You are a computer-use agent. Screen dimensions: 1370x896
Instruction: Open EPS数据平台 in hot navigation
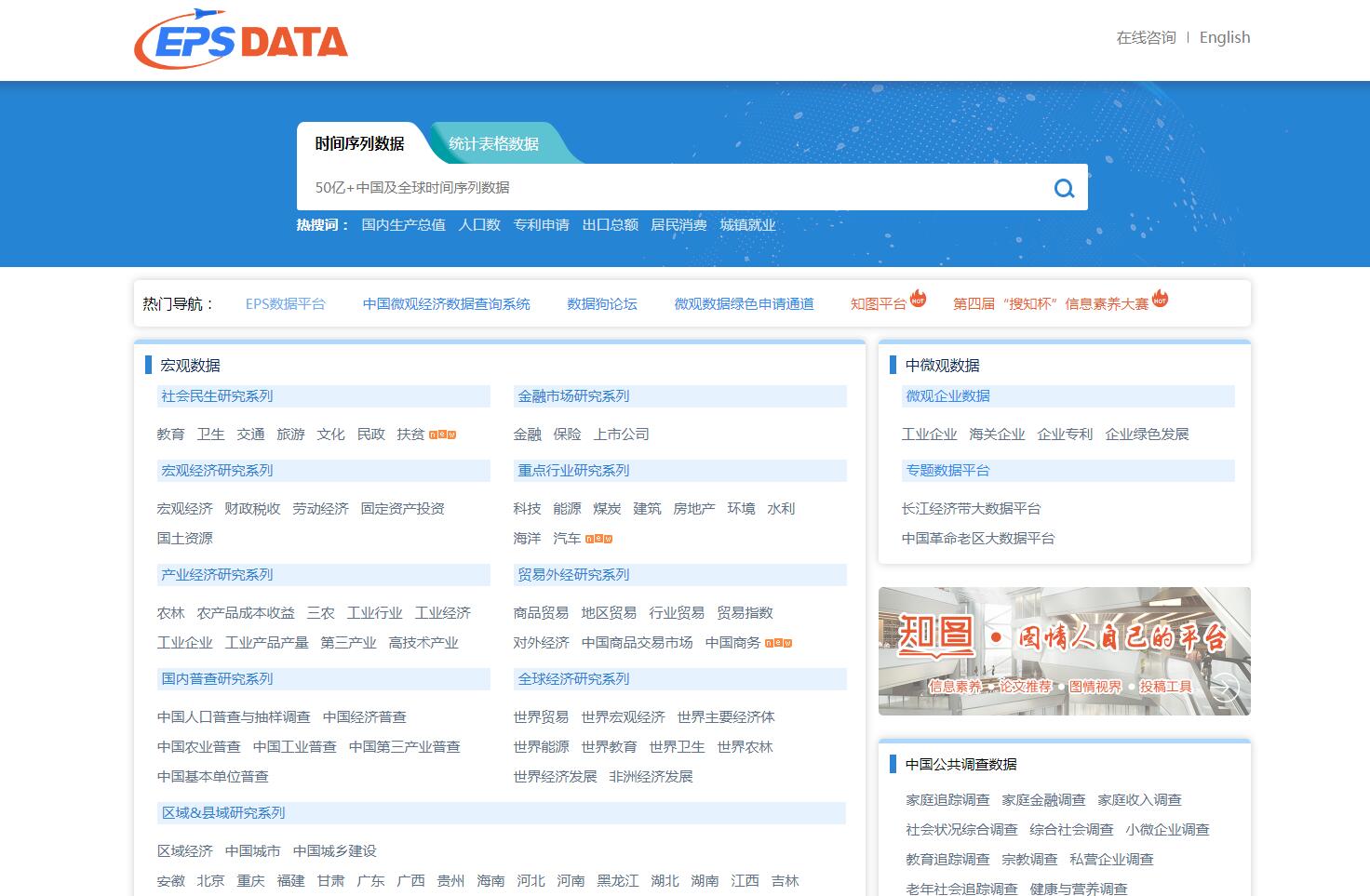[x=285, y=304]
